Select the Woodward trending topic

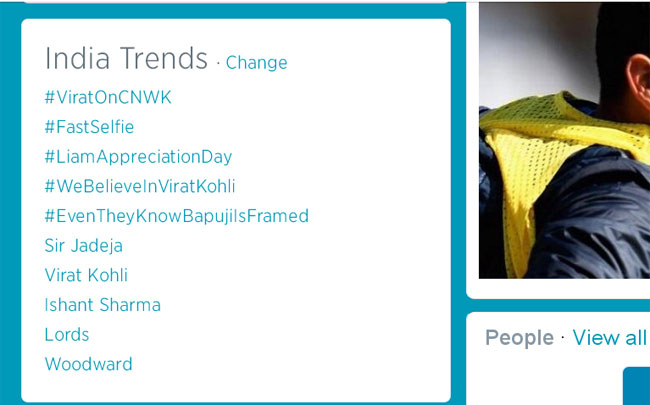point(88,364)
